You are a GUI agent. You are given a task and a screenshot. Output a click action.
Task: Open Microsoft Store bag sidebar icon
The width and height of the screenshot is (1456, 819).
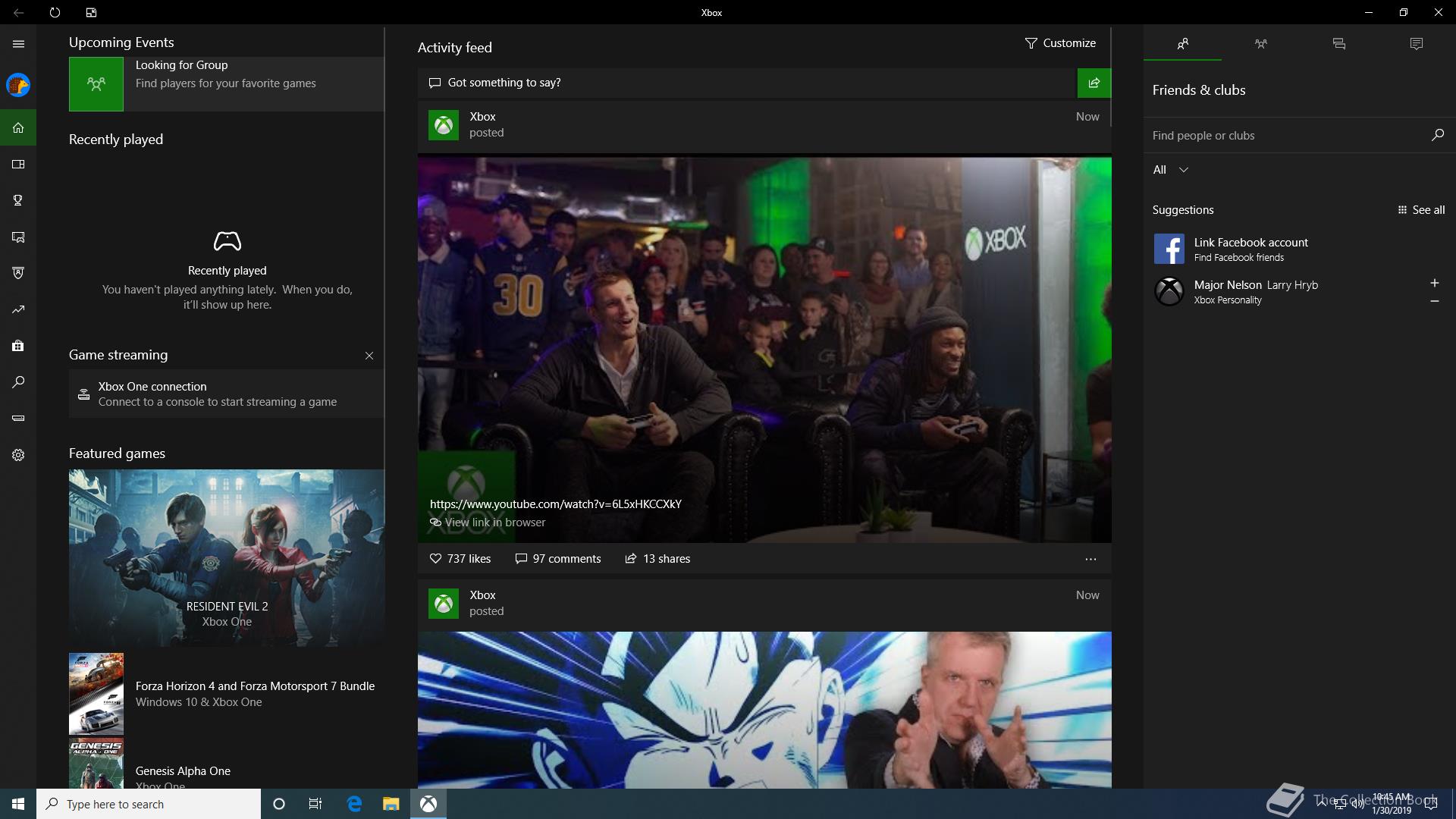pyautogui.click(x=18, y=346)
